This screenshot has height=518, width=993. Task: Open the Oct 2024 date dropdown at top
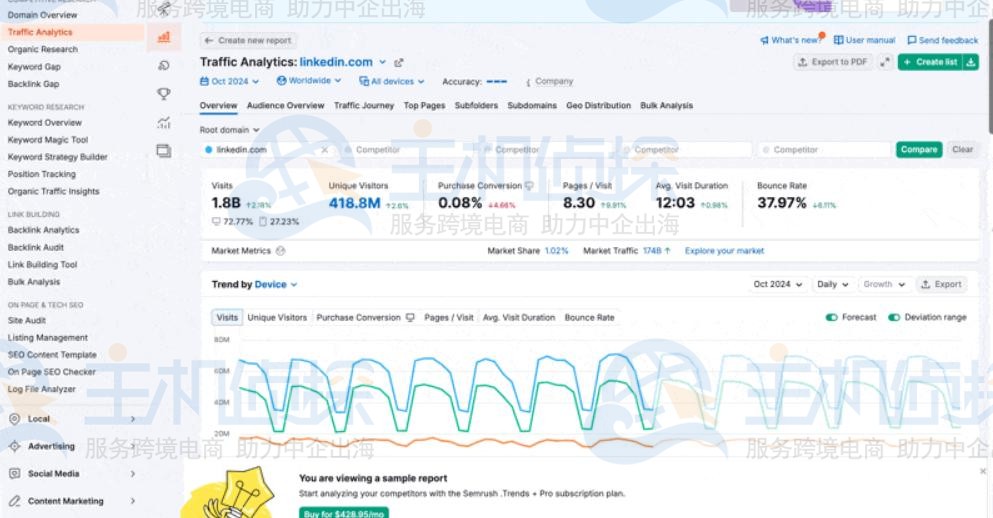229,82
